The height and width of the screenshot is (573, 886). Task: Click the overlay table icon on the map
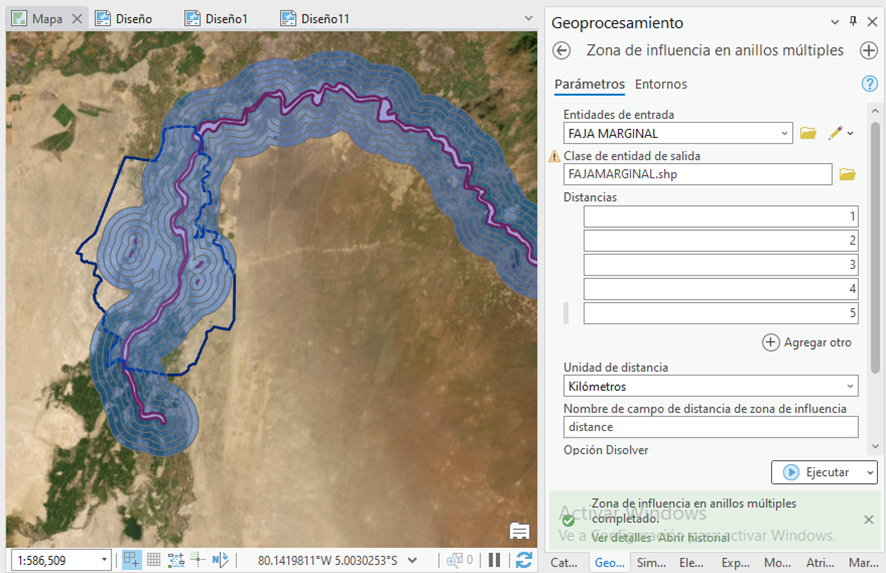pos(519,531)
